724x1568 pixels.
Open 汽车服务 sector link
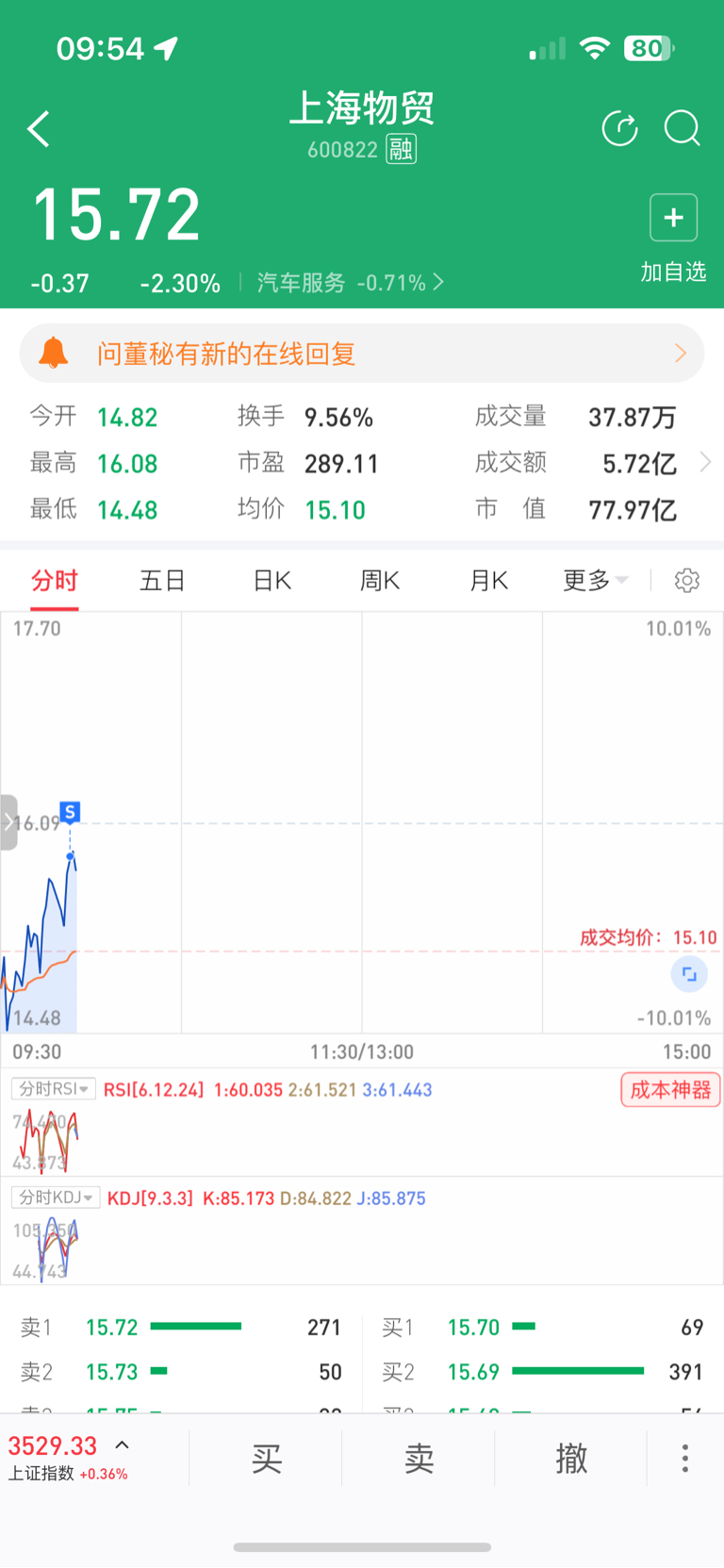[x=350, y=282]
